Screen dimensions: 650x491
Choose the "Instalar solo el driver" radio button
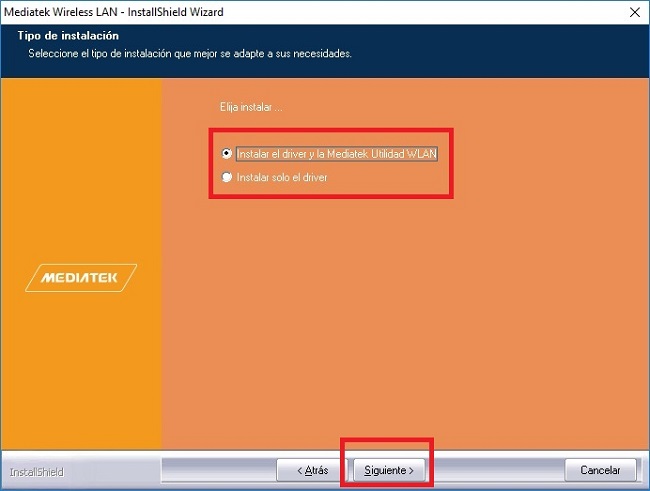[227, 177]
